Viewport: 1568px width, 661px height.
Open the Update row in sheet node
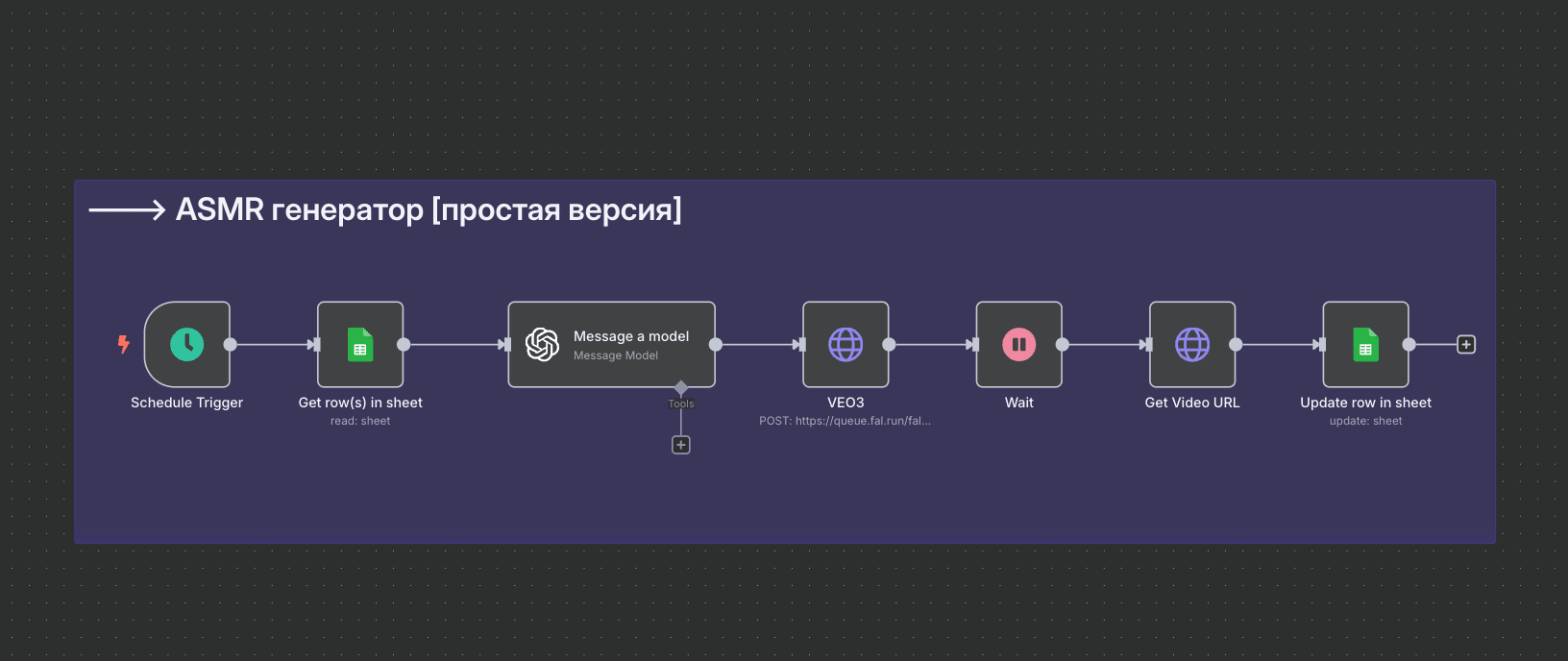pos(1365,344)
